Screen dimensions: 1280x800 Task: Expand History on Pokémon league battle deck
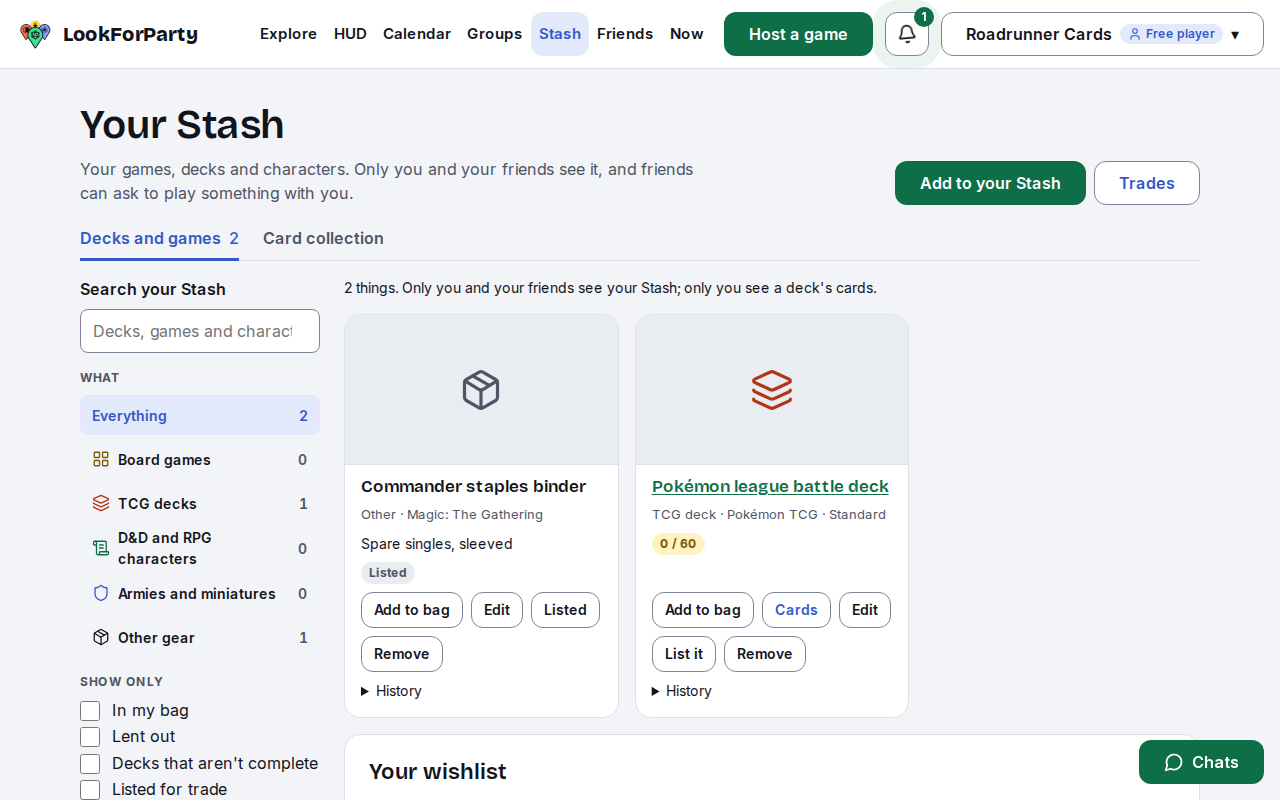pos(682,691)
